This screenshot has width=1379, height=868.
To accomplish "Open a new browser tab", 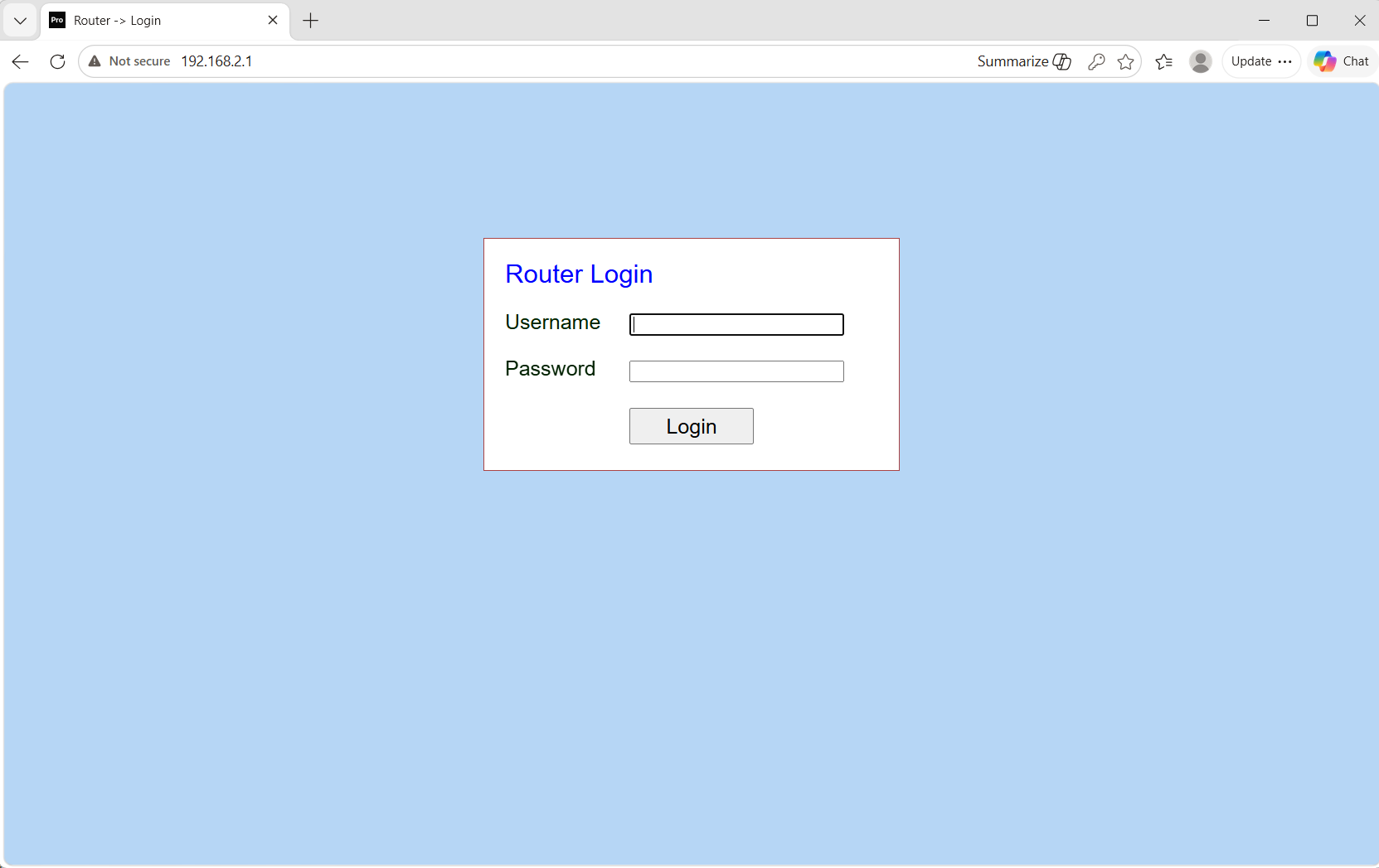I will click(x=311, y=21).
